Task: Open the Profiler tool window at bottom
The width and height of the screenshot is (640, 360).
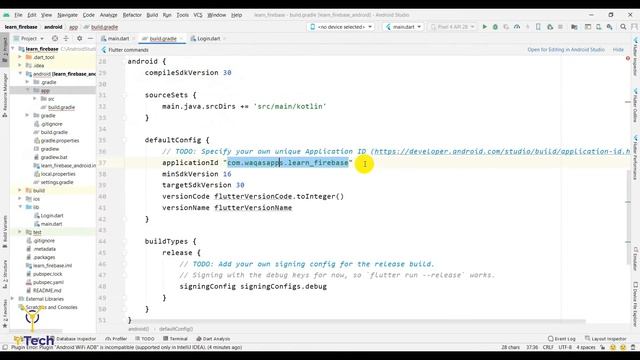Action: pyautogui.click(x=116, y=339)
